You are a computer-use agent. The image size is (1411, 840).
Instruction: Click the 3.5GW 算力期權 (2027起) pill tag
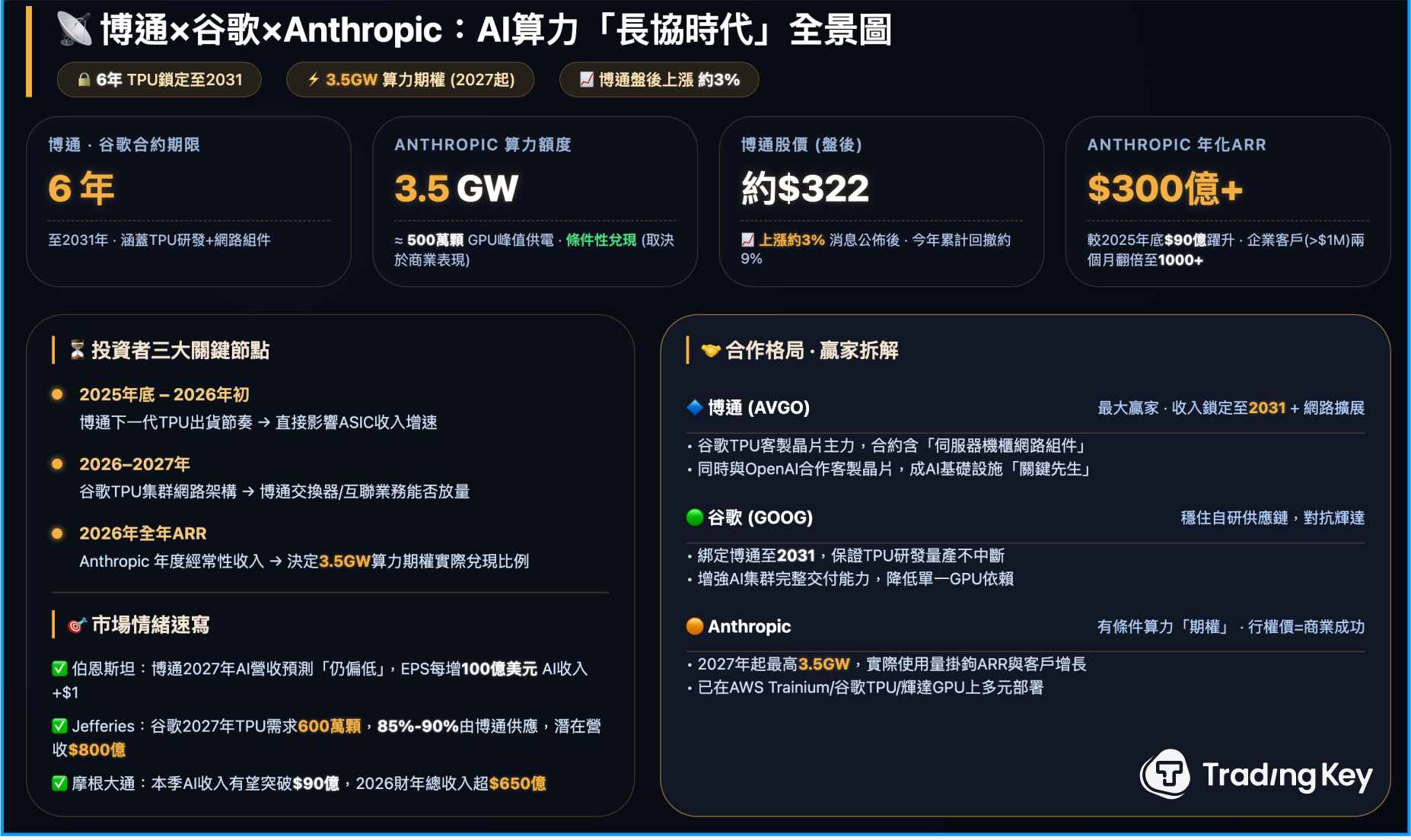tap(410, 80)
